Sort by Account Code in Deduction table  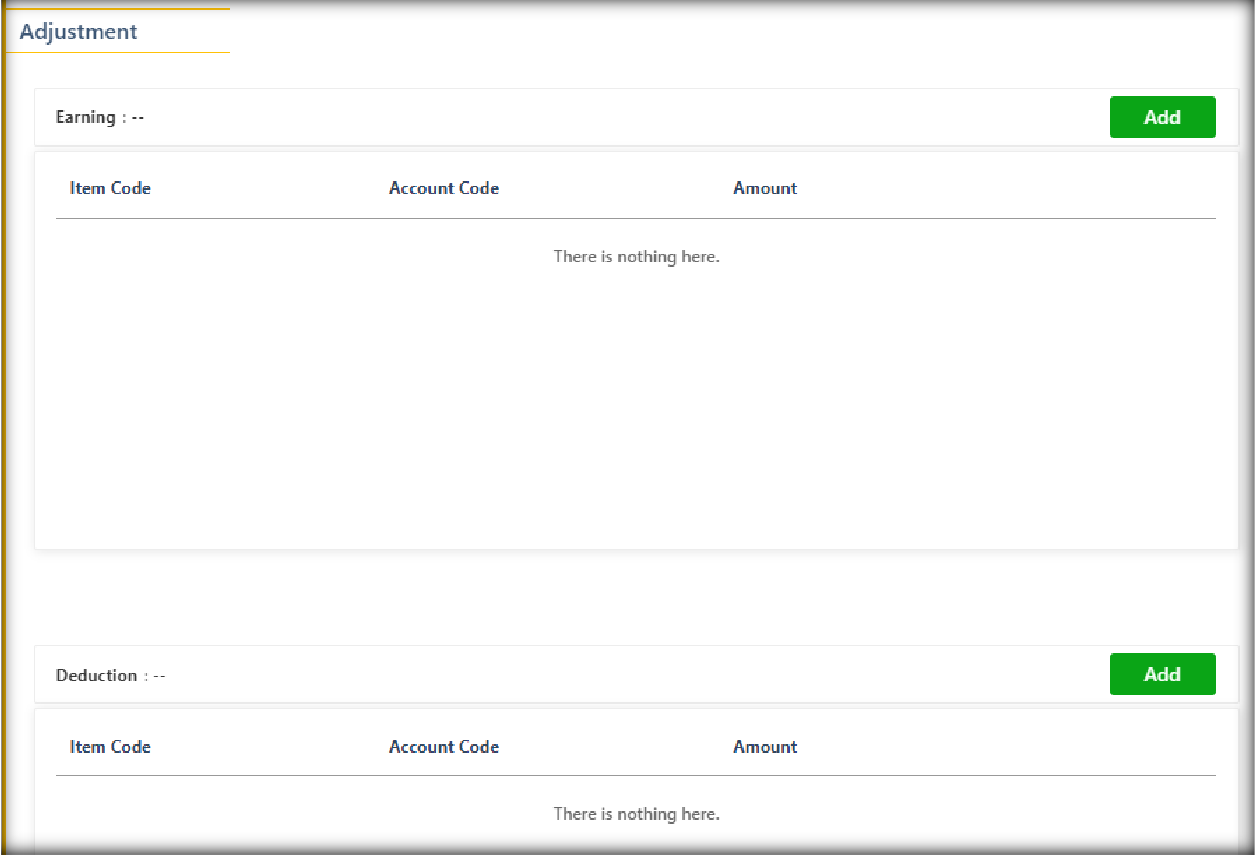pos(444,747)
